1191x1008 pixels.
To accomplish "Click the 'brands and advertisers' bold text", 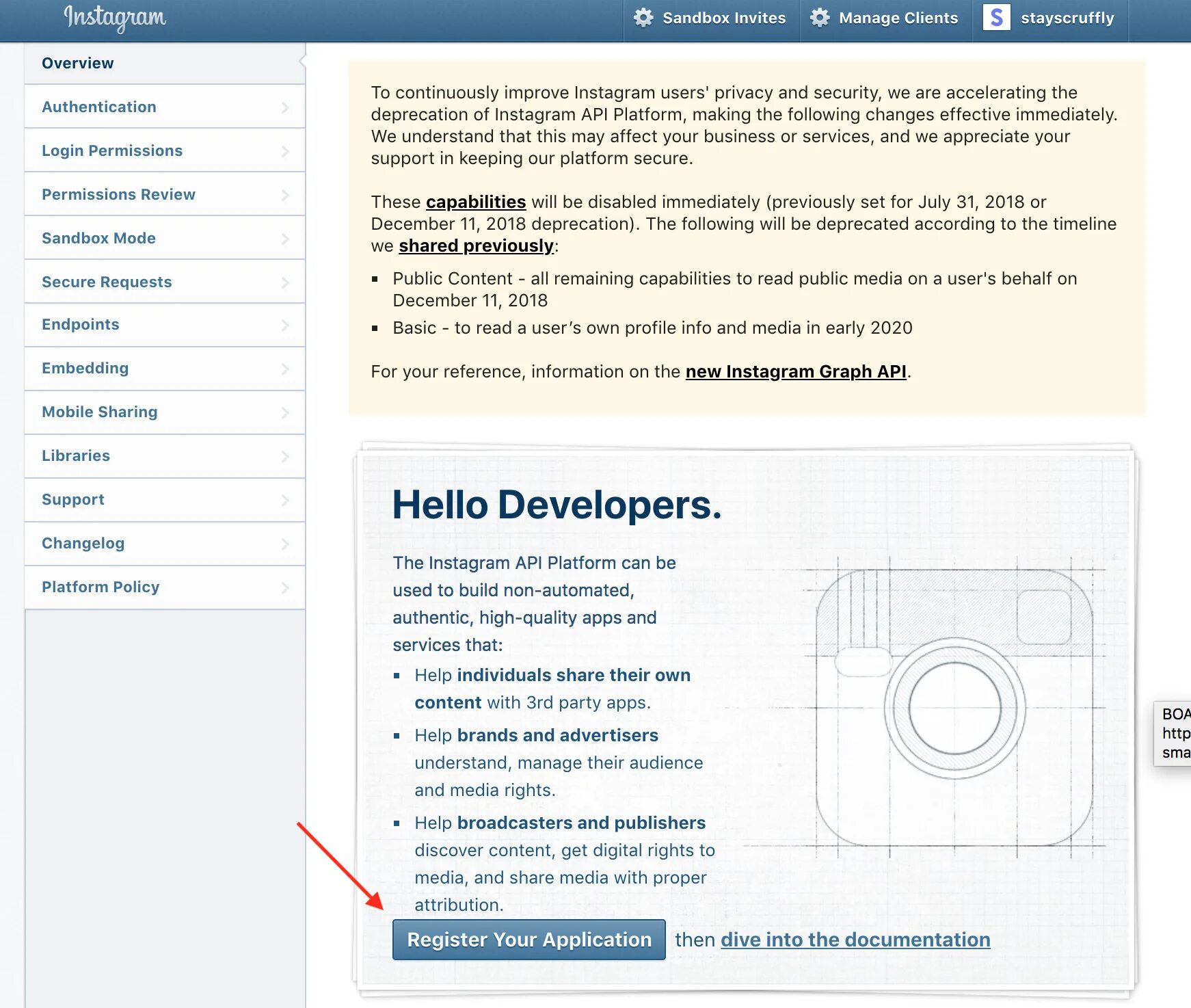I will coord(557,735).
